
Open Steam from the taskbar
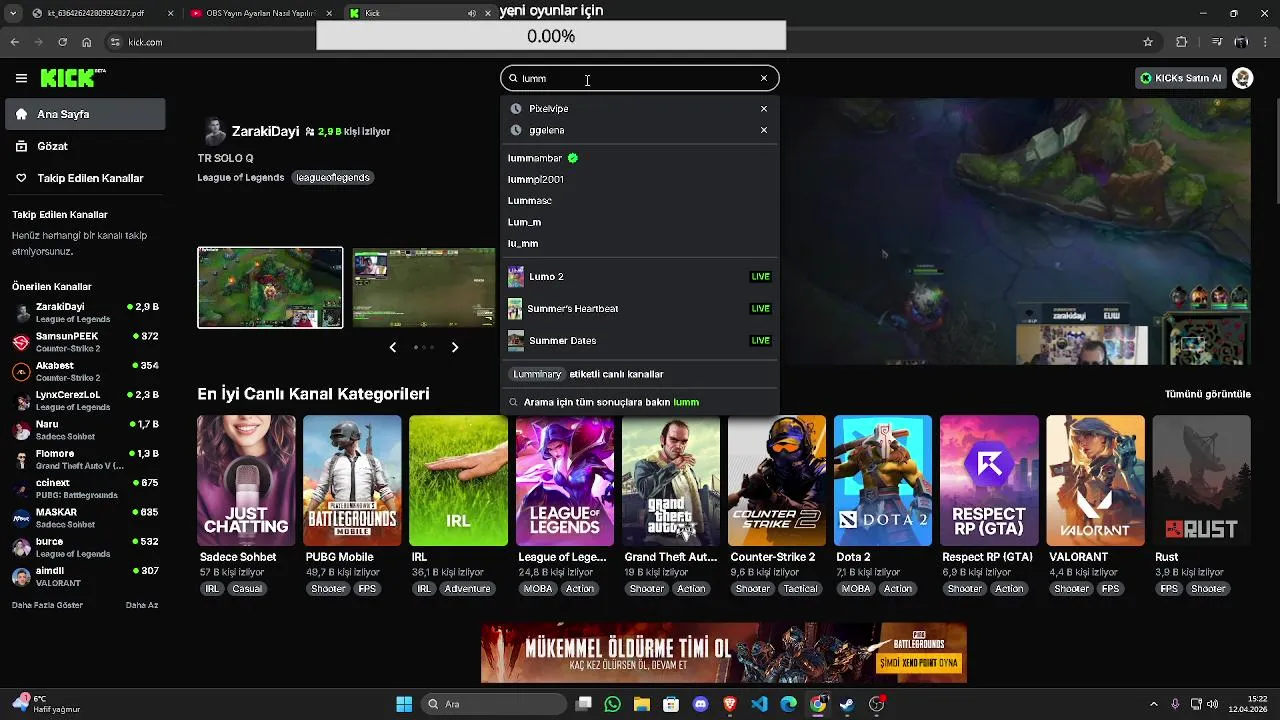point(847,704)
